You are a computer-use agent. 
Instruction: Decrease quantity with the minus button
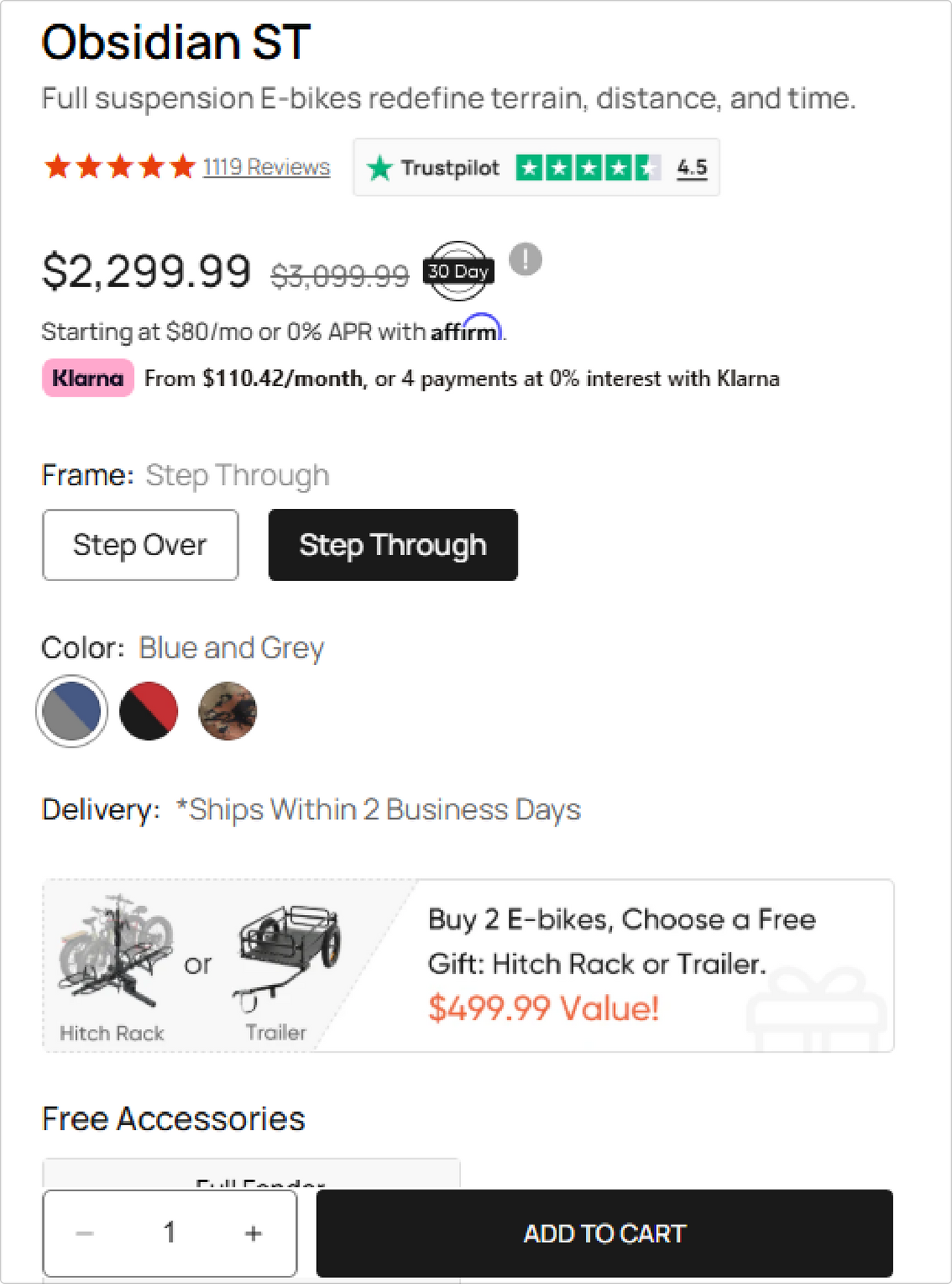pyautogui.click(x=85, y=1233)
